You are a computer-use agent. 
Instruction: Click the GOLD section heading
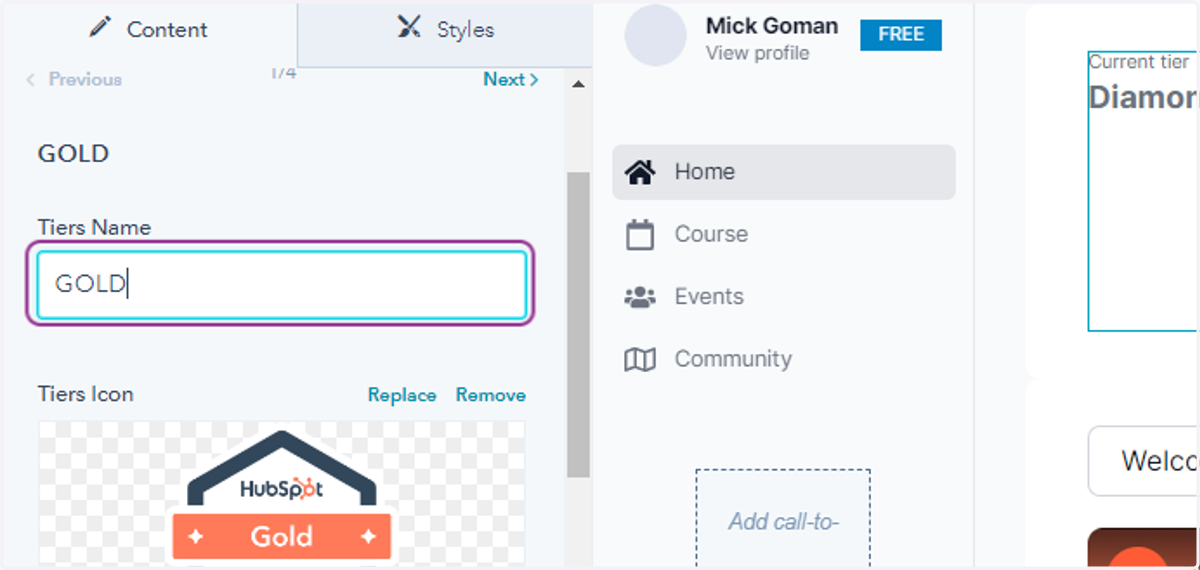coord(73,153)
